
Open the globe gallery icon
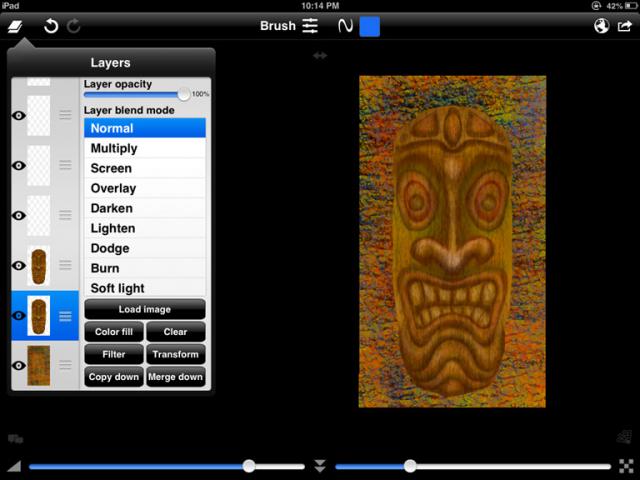point(601,26)
